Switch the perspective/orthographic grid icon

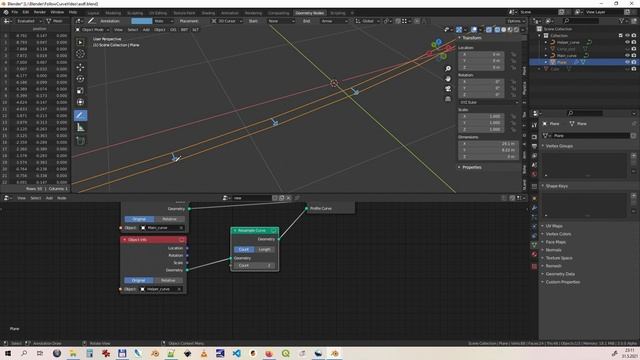[448, 99]
